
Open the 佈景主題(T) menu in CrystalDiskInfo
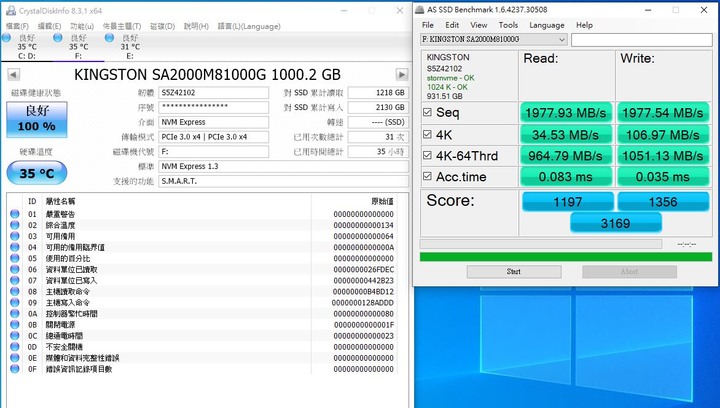point(122,26)
